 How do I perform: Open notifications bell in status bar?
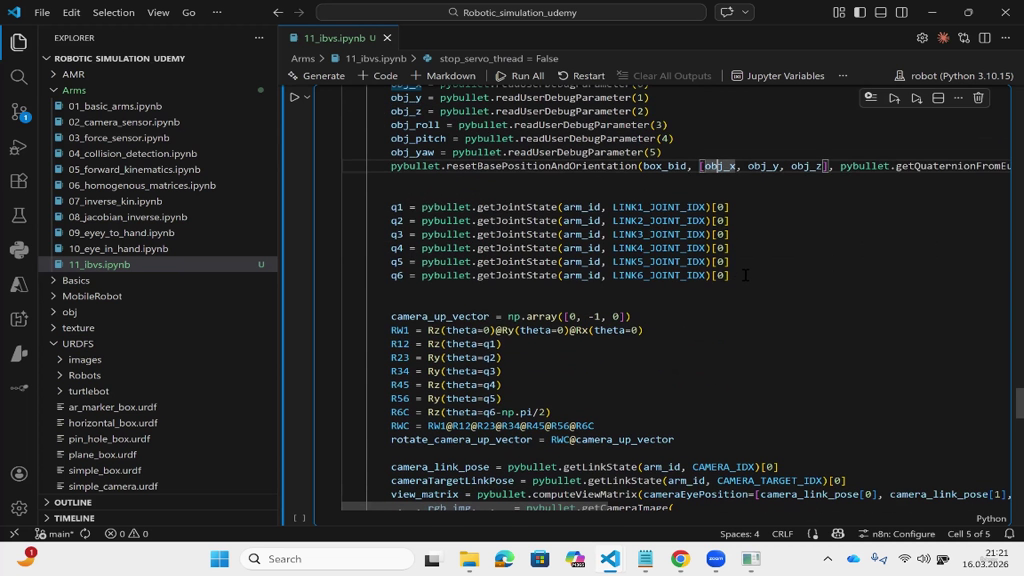[x=1010, y=534]
